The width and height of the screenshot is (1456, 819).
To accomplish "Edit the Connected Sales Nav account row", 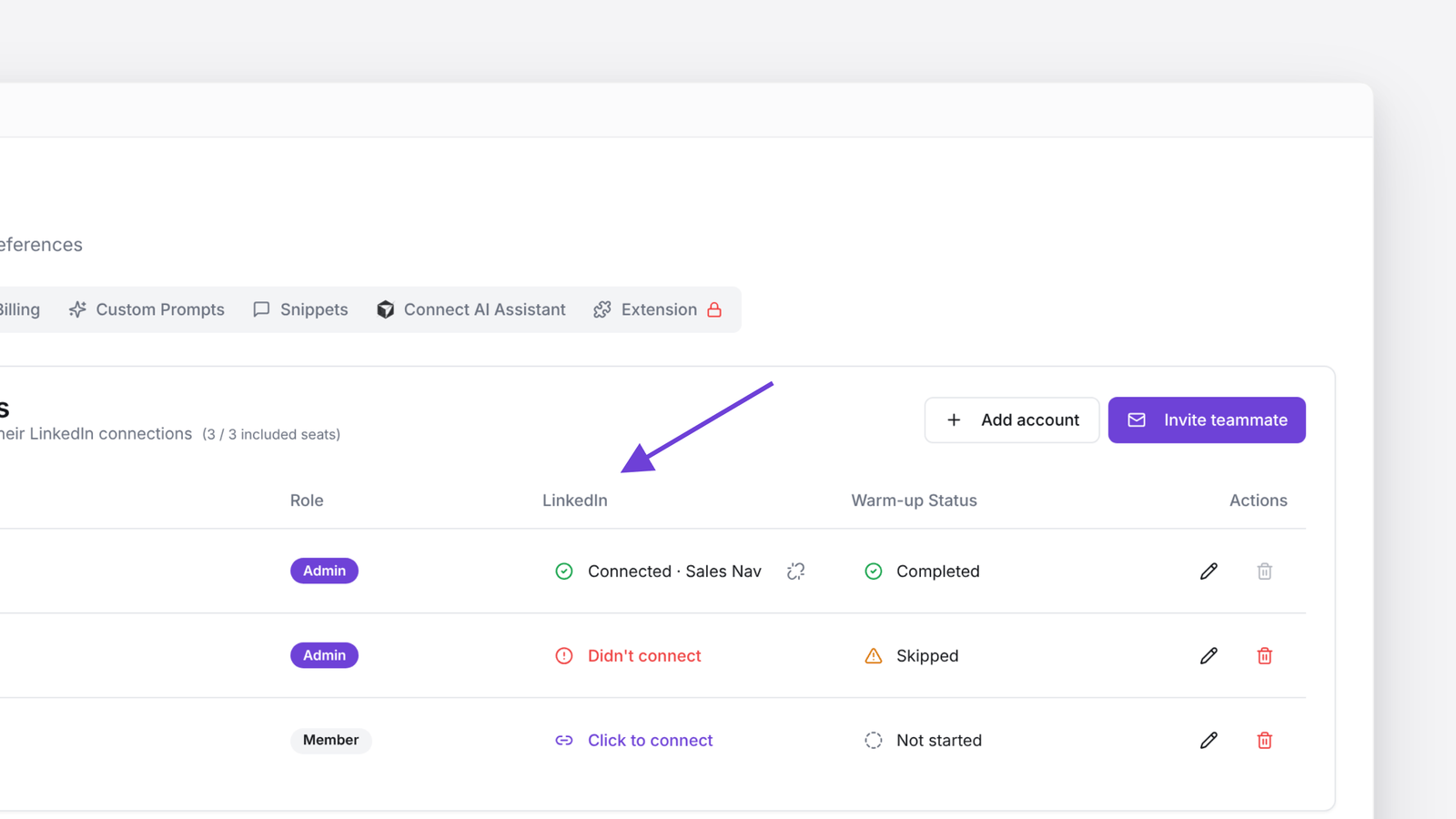I will click(1208, 571).
